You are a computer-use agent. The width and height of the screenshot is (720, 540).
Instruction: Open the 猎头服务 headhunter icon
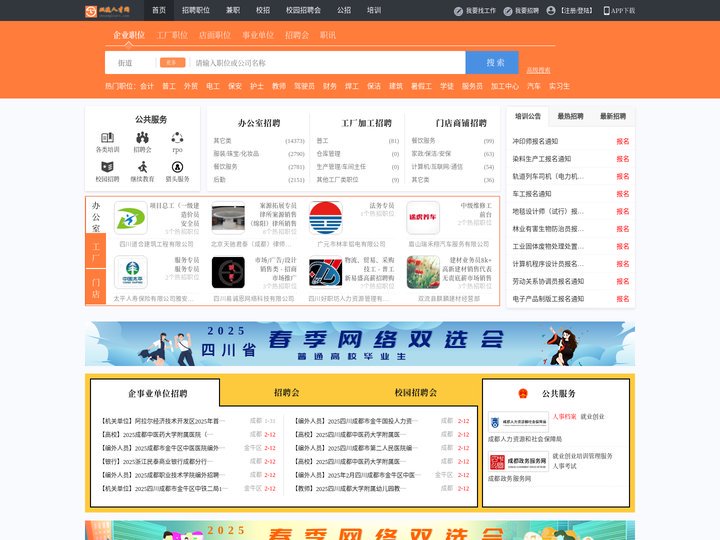[177, 167]
